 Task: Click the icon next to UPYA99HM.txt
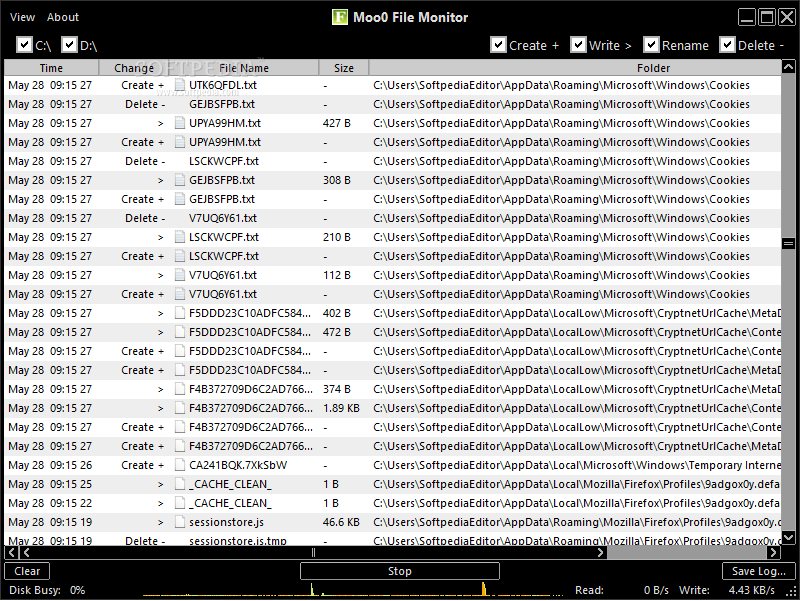click(178, 123)
